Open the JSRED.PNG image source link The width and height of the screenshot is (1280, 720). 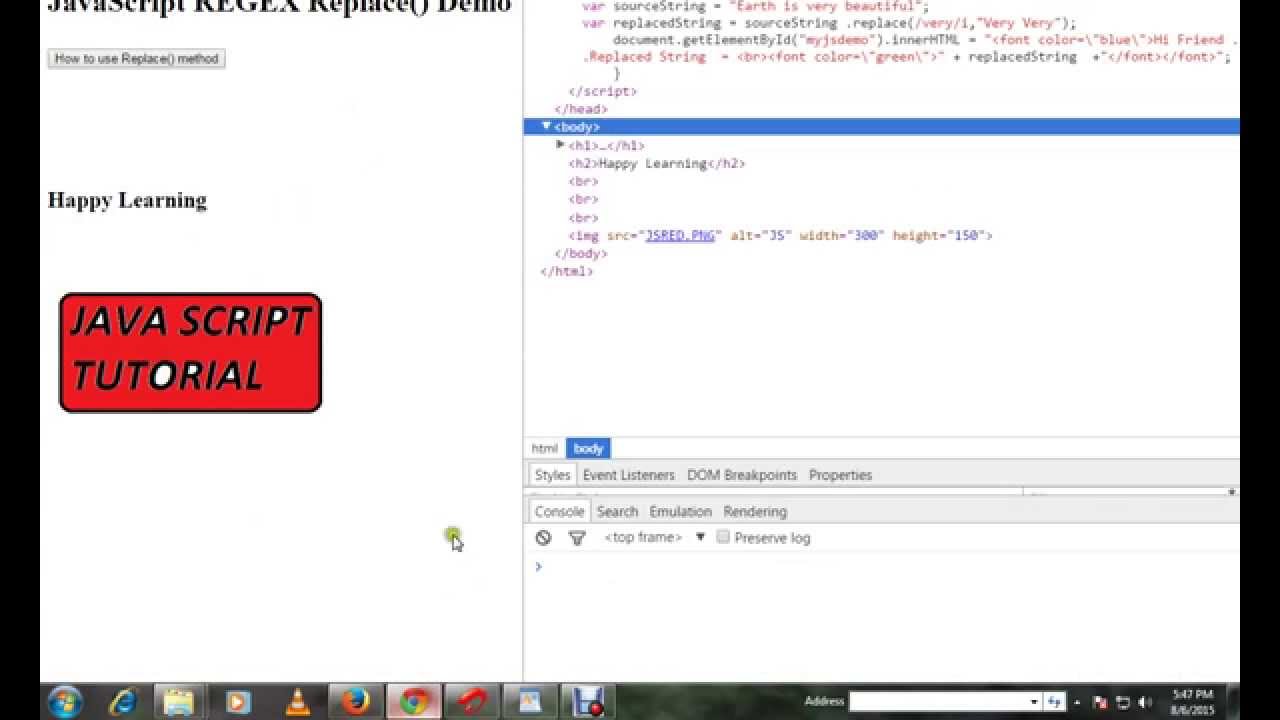tap(680, 236)
